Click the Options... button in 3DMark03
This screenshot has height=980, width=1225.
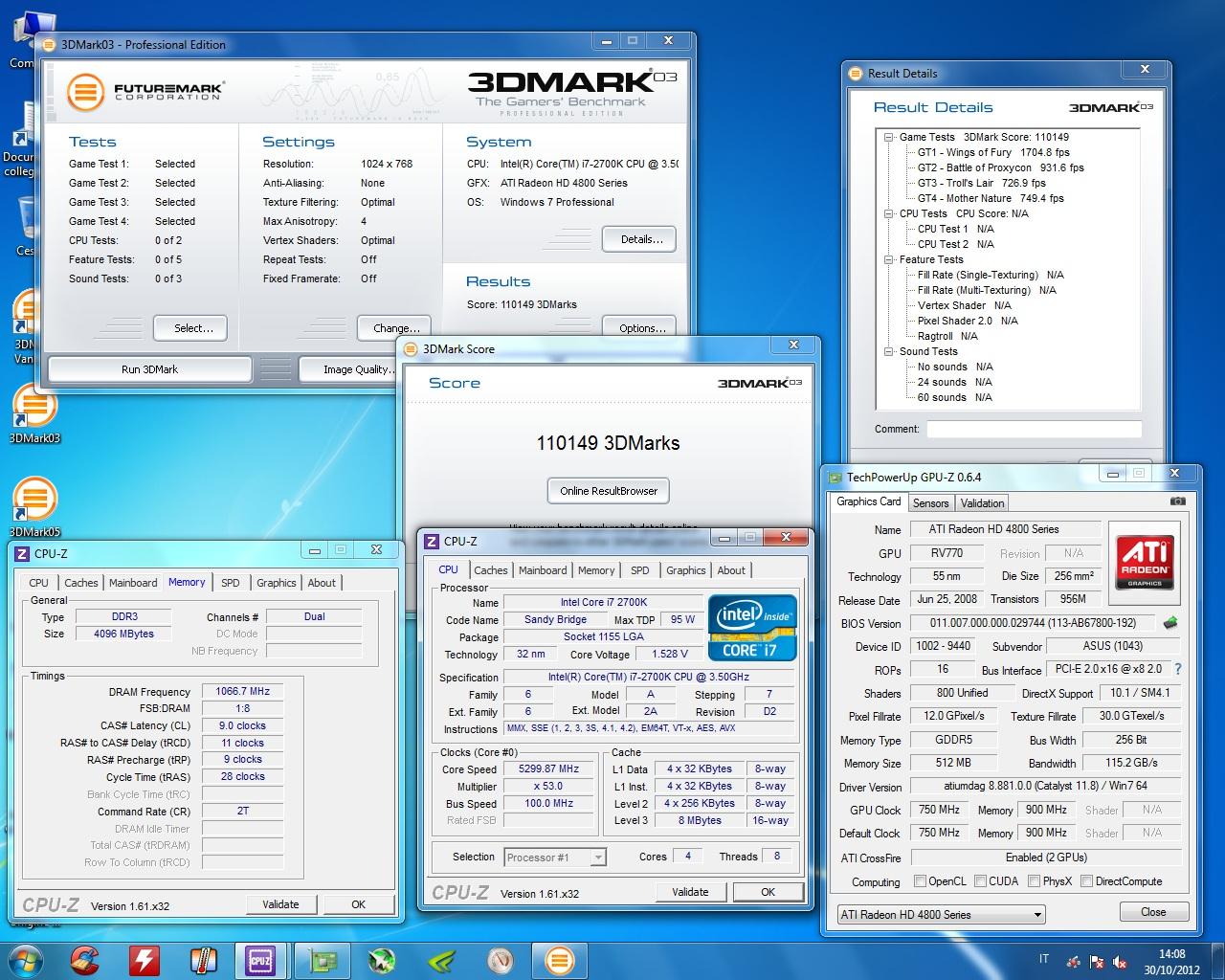point(640,328)
